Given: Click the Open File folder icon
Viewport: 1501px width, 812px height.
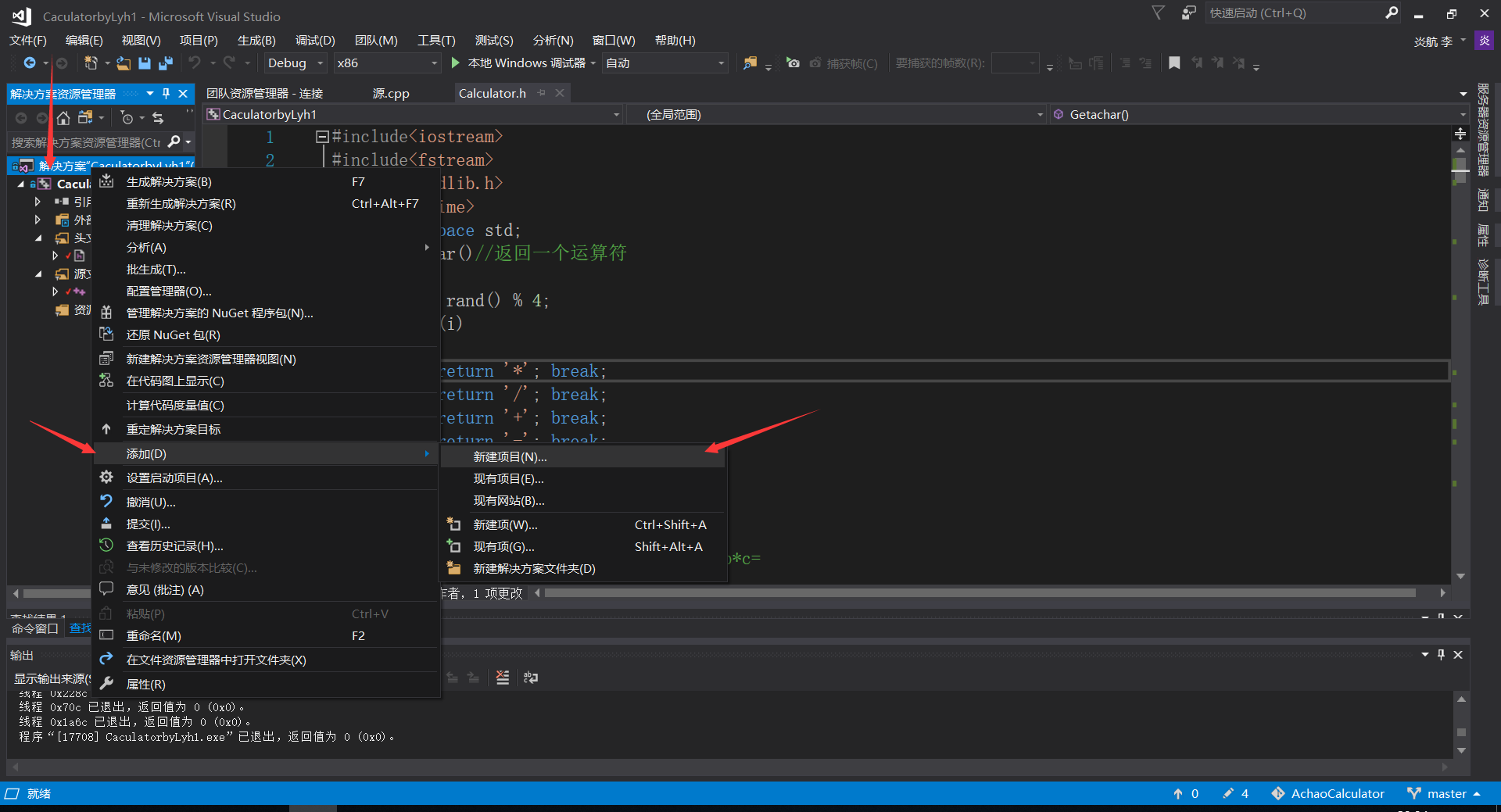Looking at the screenshot, I should pos(124,63).
